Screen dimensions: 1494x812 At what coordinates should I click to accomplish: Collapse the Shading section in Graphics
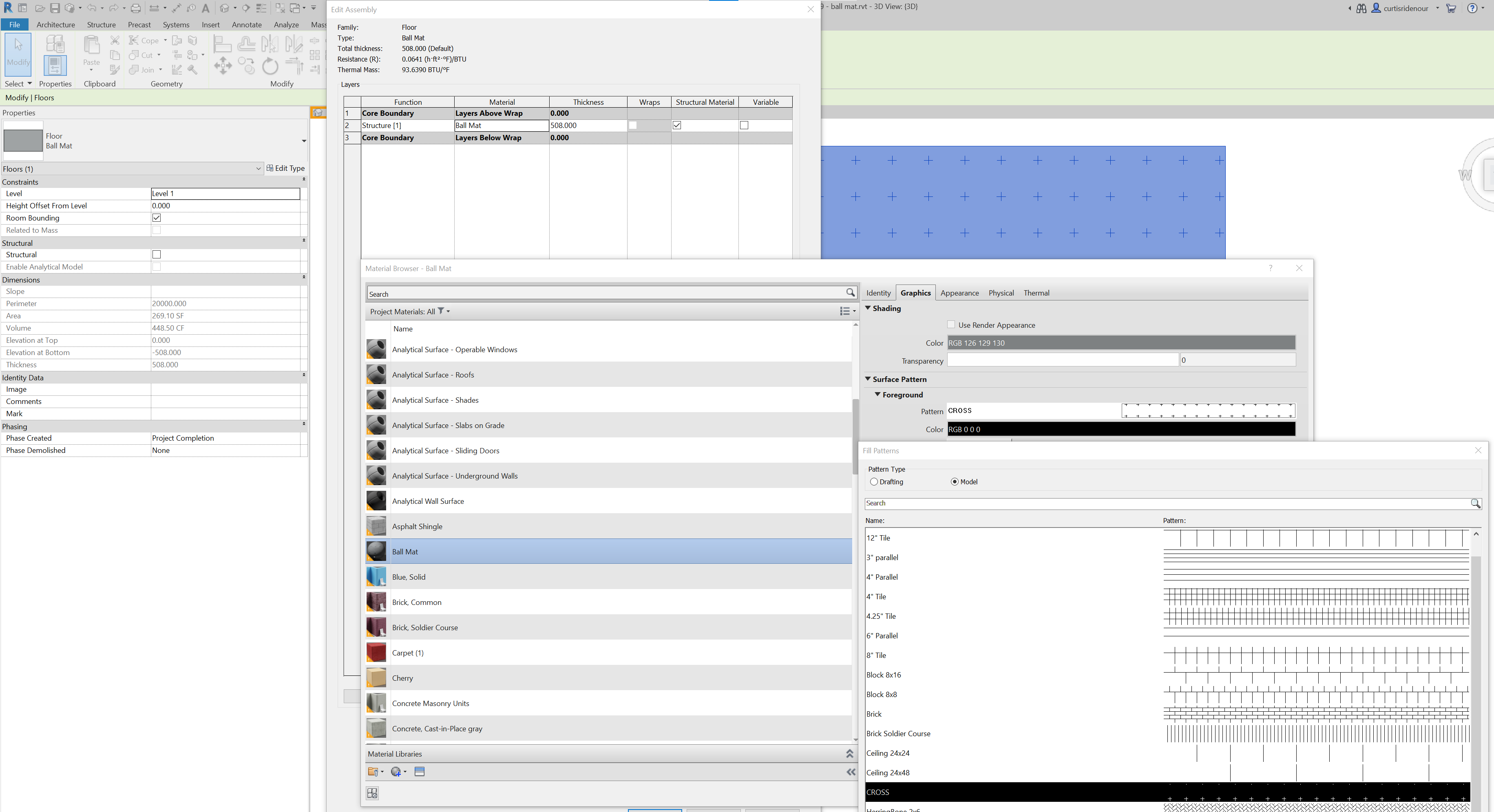click(x=868, y=308)
